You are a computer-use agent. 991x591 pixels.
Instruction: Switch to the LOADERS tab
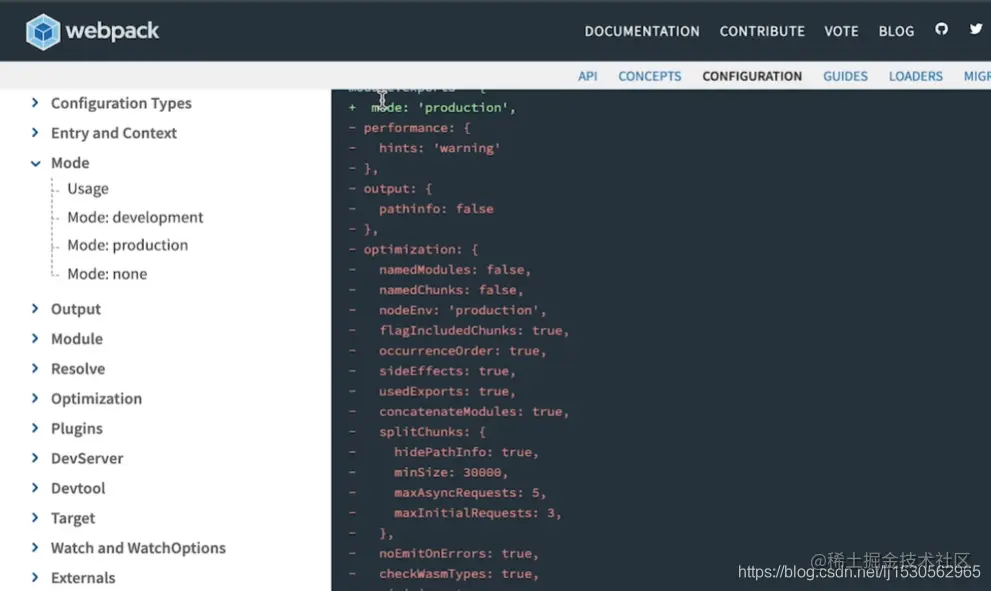(x=915, y=76)
